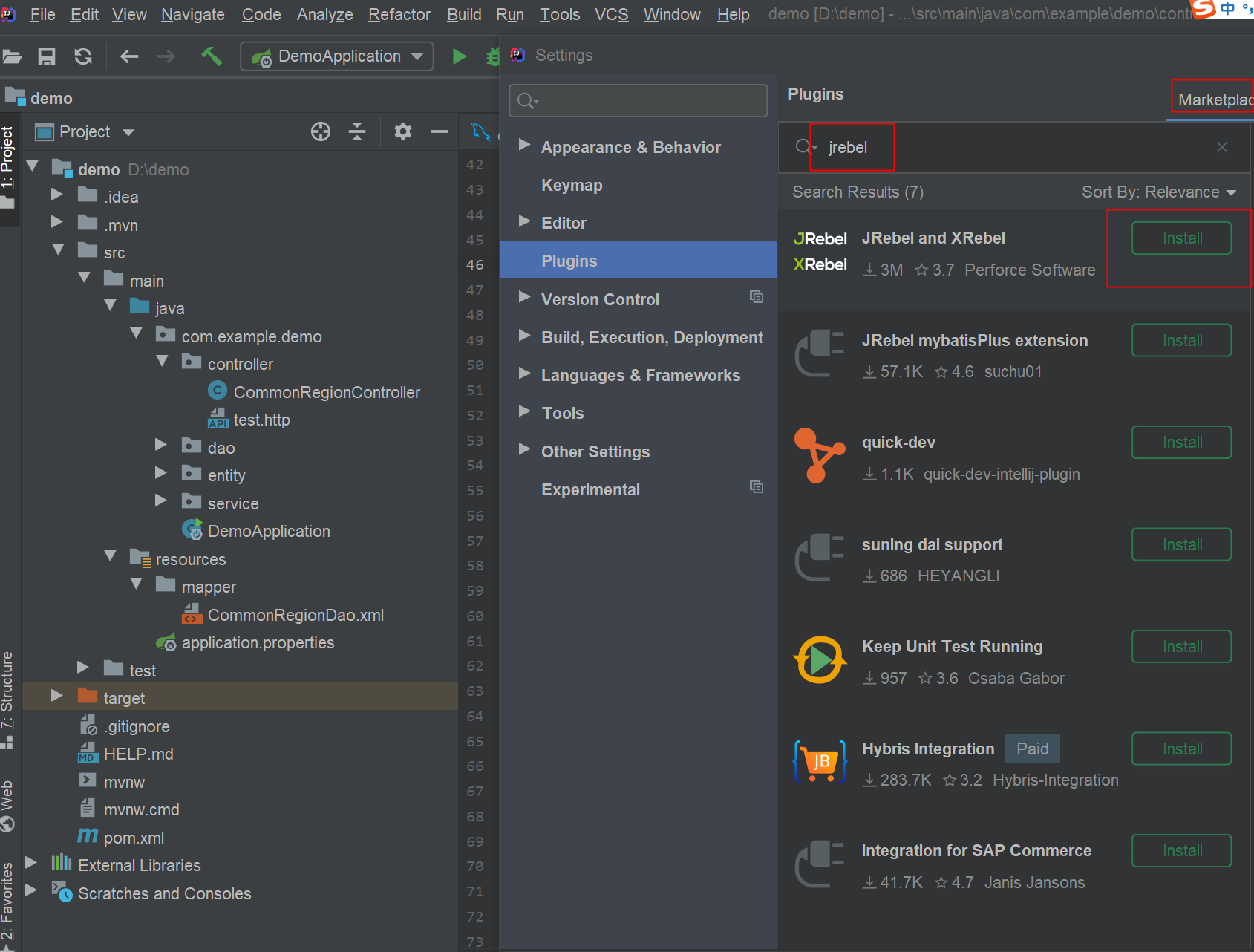Open the VCS menu

point(611,15)
